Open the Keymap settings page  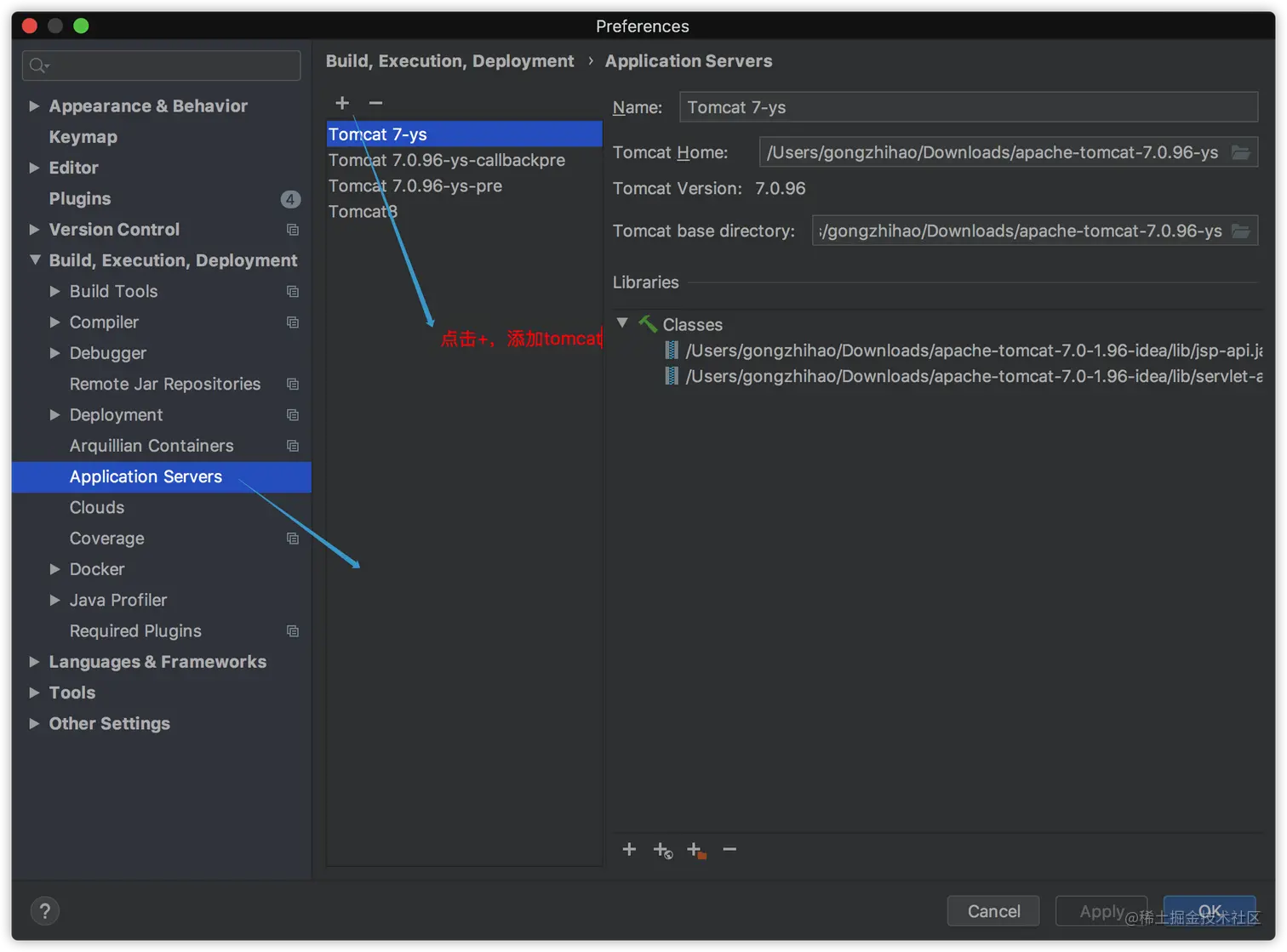pos(83,137)
